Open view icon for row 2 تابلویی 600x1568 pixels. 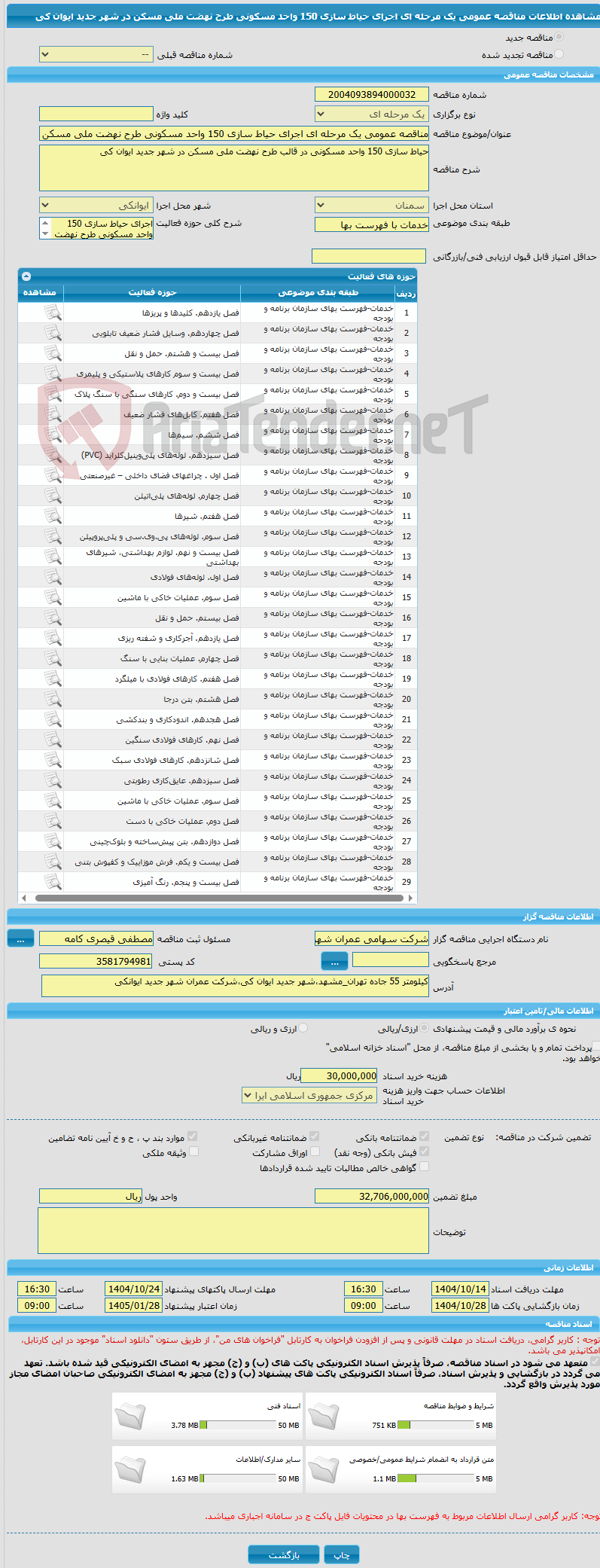(53, 333)
